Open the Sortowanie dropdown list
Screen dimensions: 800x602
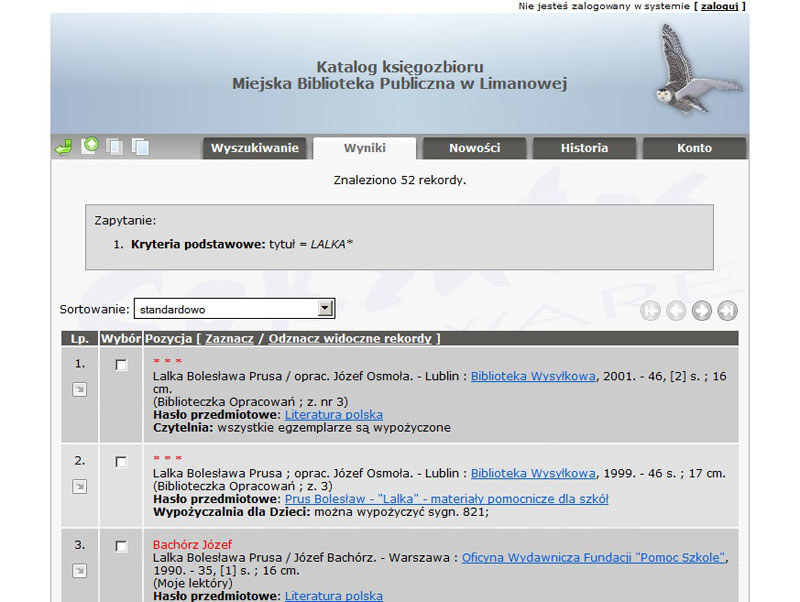click(325, 309)
